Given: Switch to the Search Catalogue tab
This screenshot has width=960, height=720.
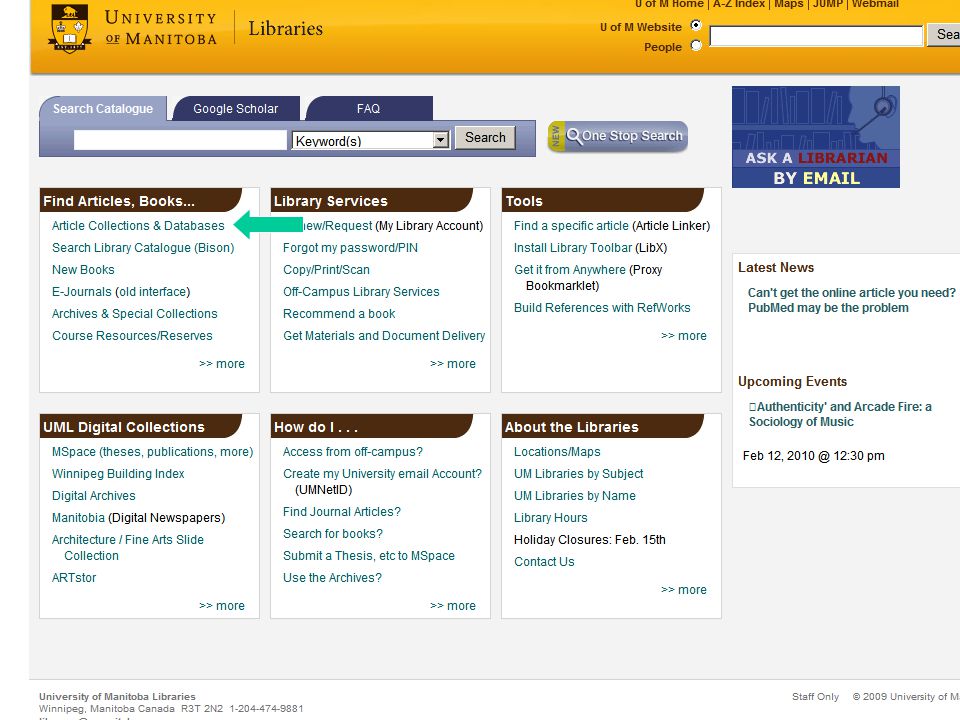Looking at the screenshot, I should 103,108.
